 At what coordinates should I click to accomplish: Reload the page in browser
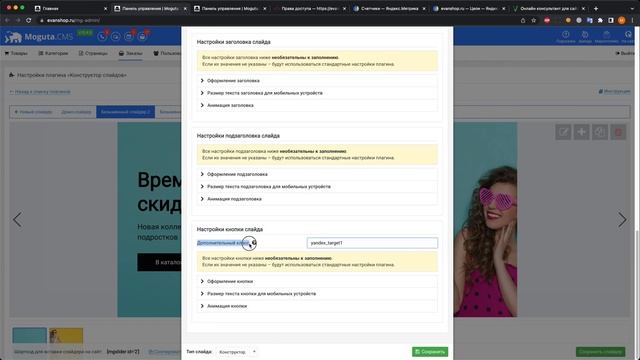click(x=29, y=20)
